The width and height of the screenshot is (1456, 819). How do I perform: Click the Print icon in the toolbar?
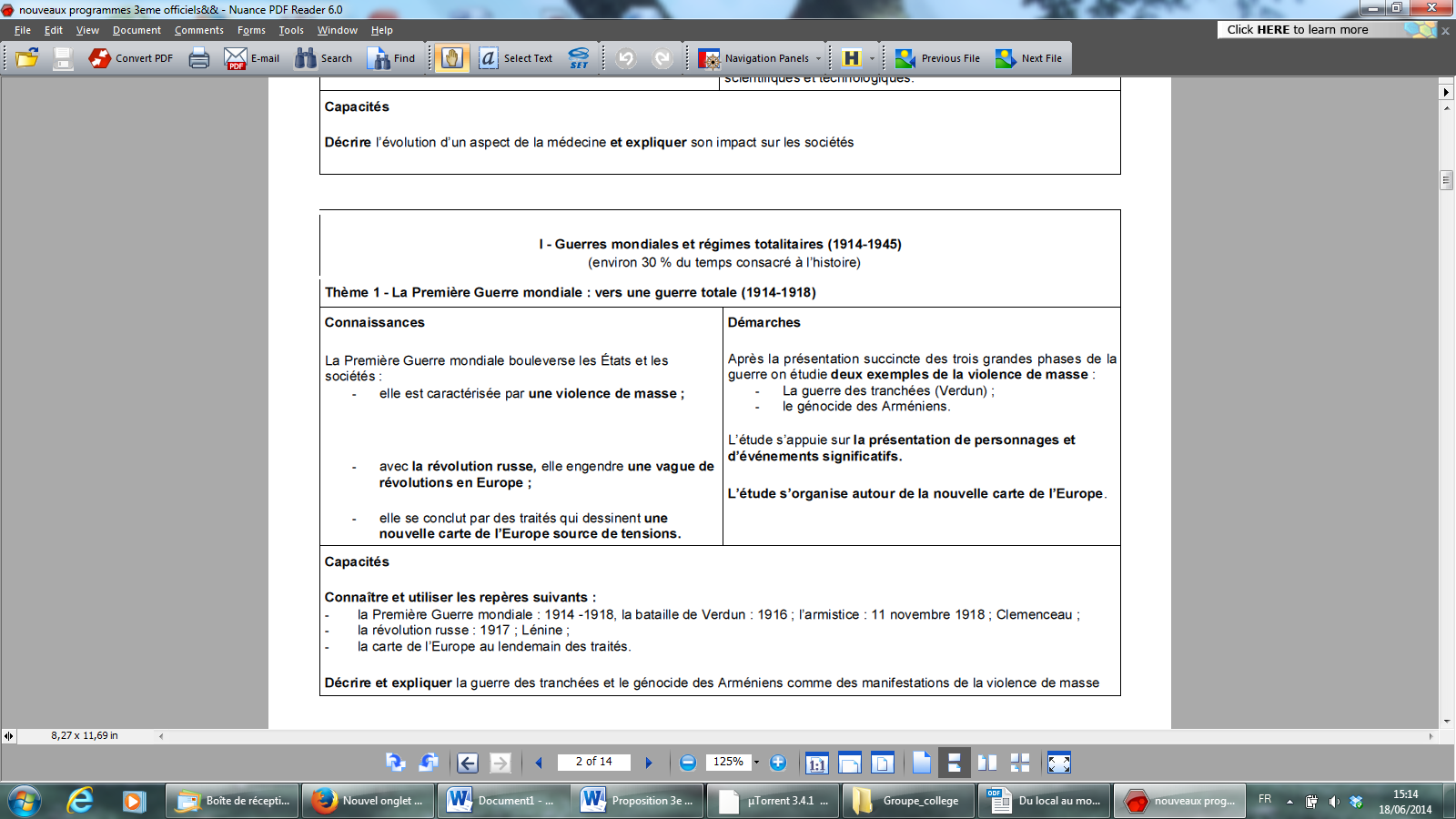(198, 58)
